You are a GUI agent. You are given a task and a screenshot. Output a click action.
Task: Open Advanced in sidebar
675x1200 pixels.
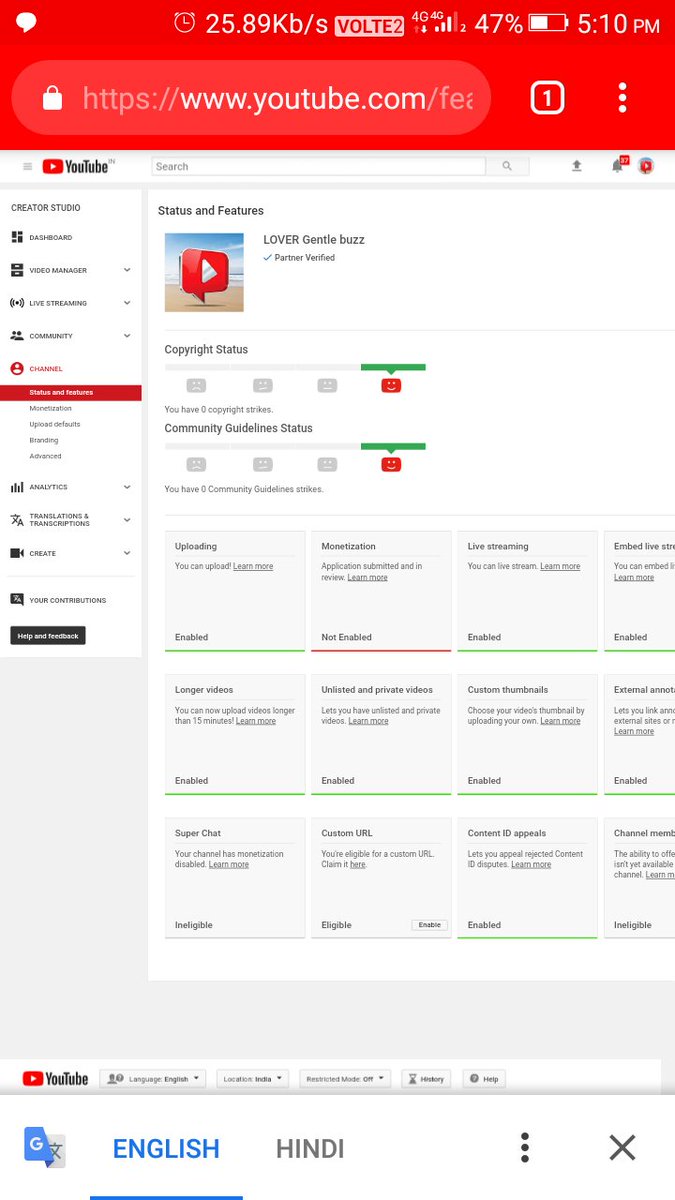[x=45, y=456]
